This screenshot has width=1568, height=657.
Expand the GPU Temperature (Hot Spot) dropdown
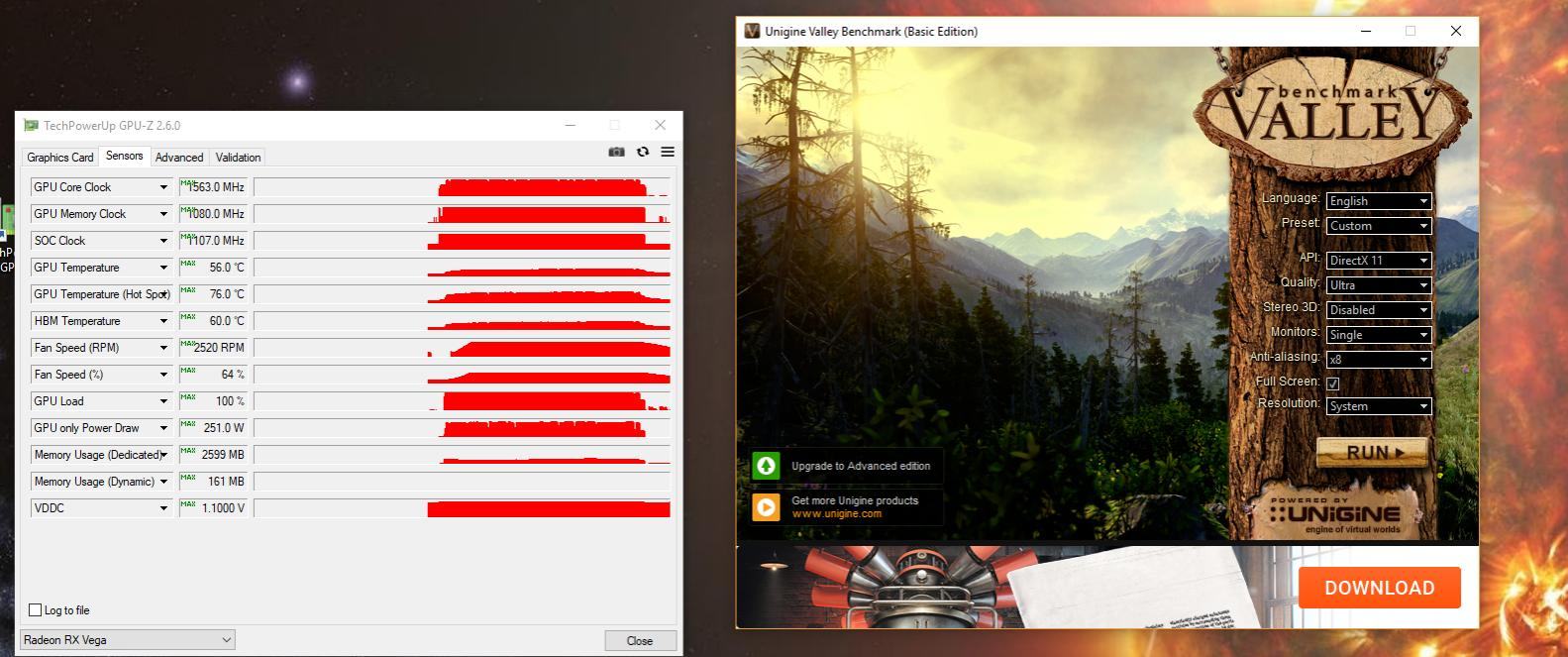(x=163, y=294)
